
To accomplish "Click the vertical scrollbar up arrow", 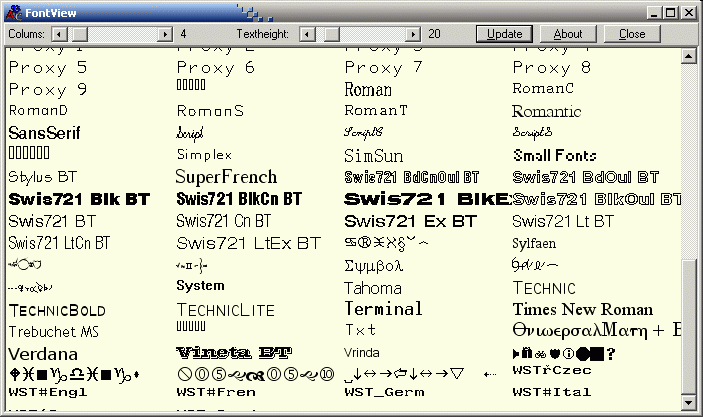I will [x=688, y=56].
